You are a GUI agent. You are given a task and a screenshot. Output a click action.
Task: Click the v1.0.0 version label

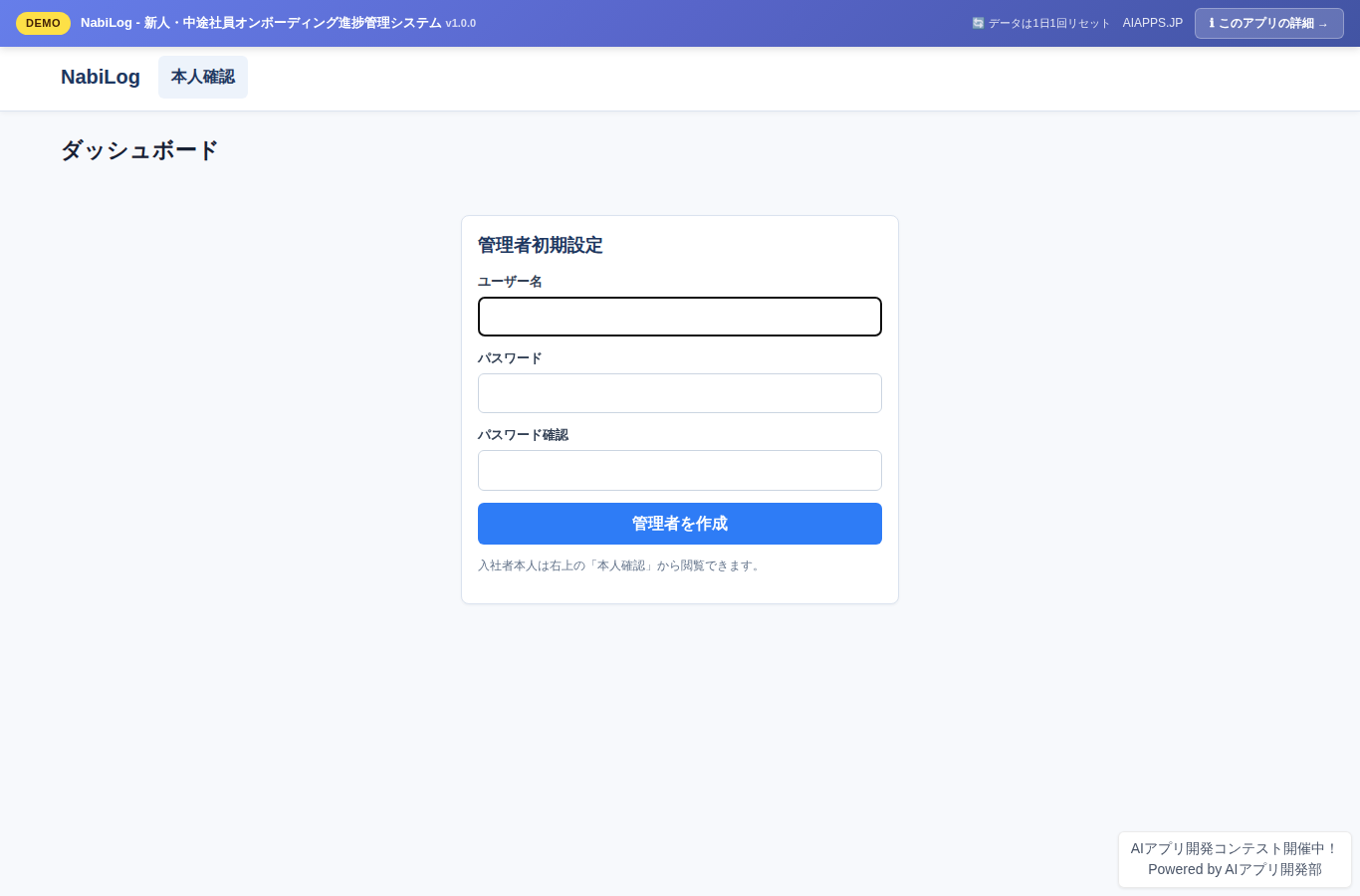[461, 23]
